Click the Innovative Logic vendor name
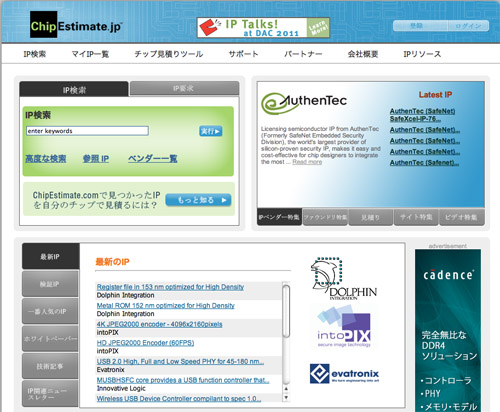 pyautogui.click(x=121, y=389)
